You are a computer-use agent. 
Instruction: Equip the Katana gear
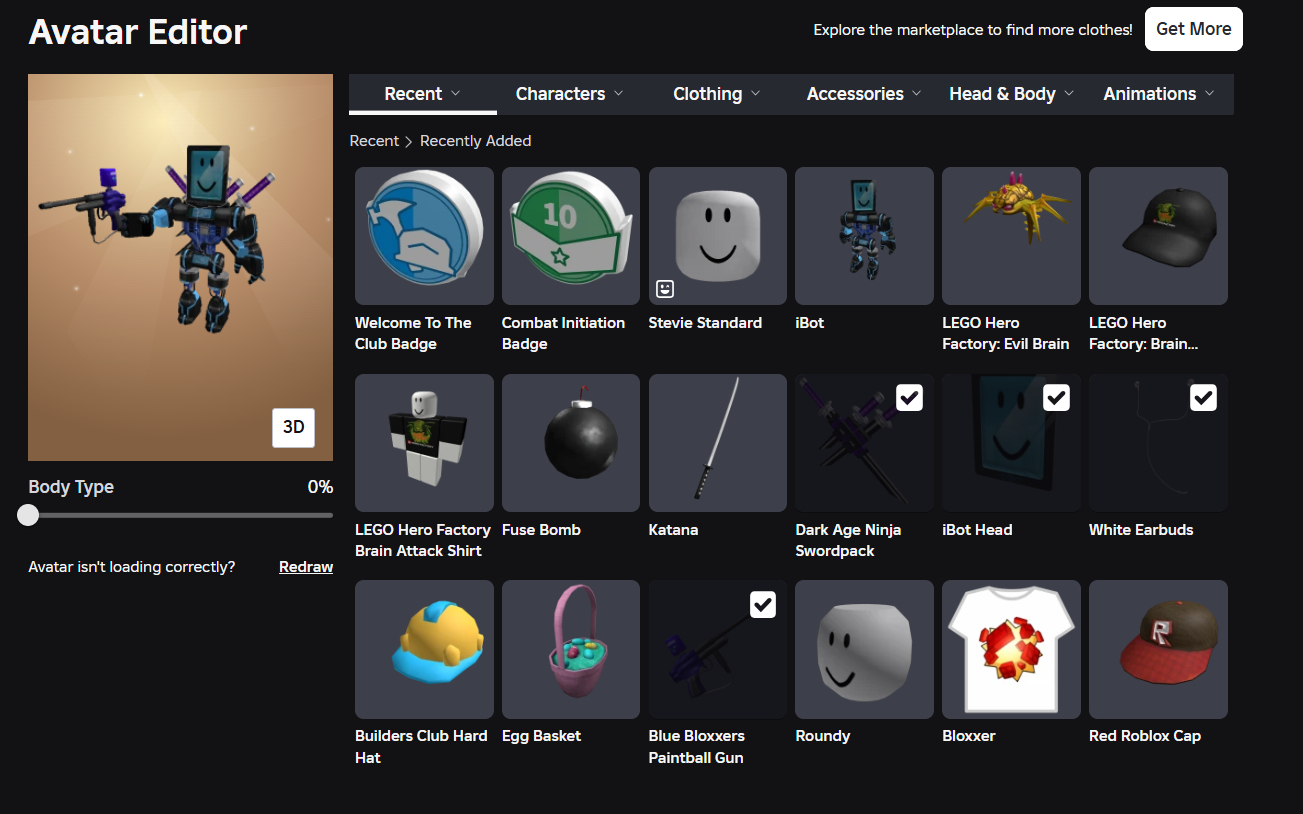[718, 443]
